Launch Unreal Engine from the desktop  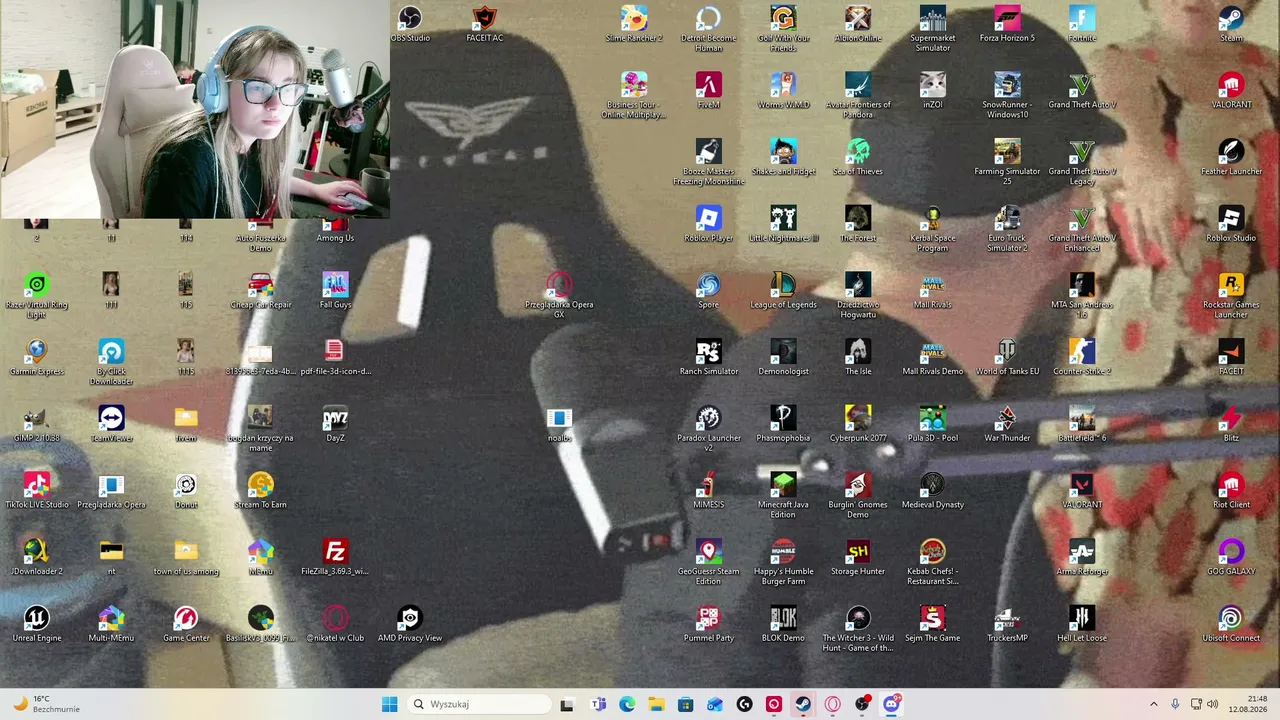[x=36, y=624]
